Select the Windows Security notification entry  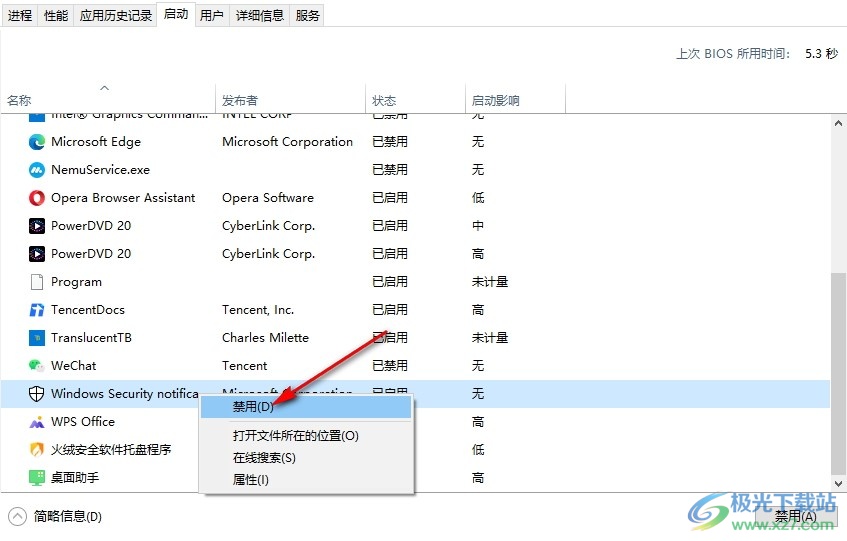(125, 394)
